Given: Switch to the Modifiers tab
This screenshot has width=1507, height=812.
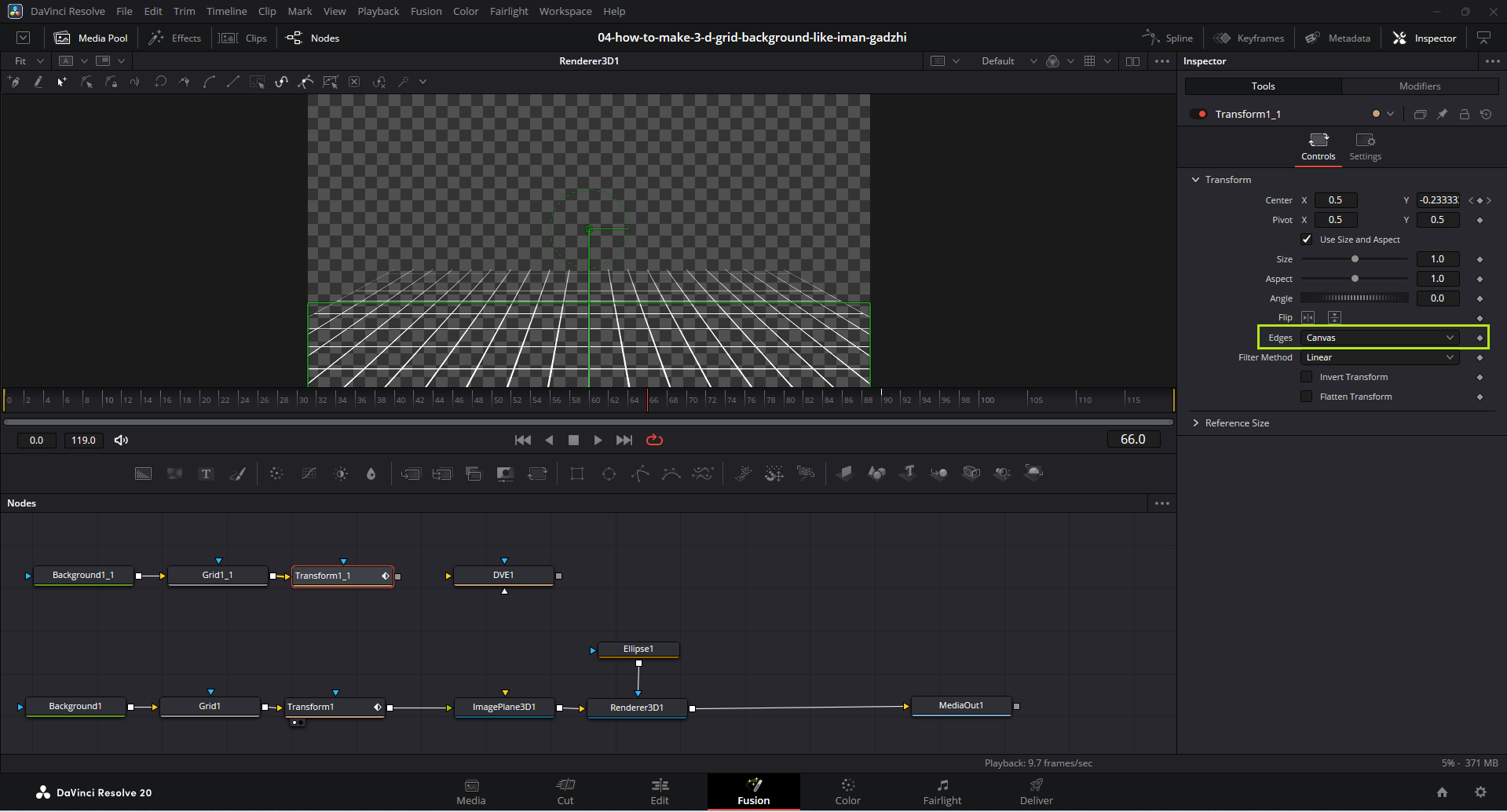Looking at the screenshot, I should pyautogui.click(x=1419, y=86).
